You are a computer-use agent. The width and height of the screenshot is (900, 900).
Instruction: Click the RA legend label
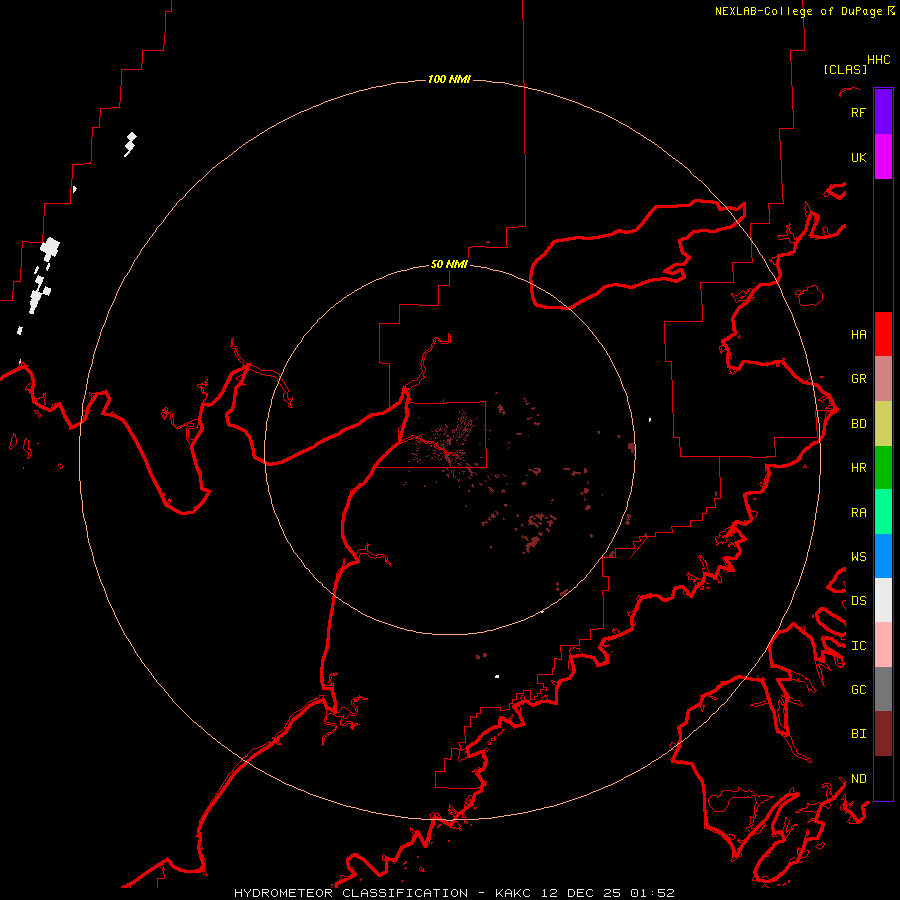point(858,513)
